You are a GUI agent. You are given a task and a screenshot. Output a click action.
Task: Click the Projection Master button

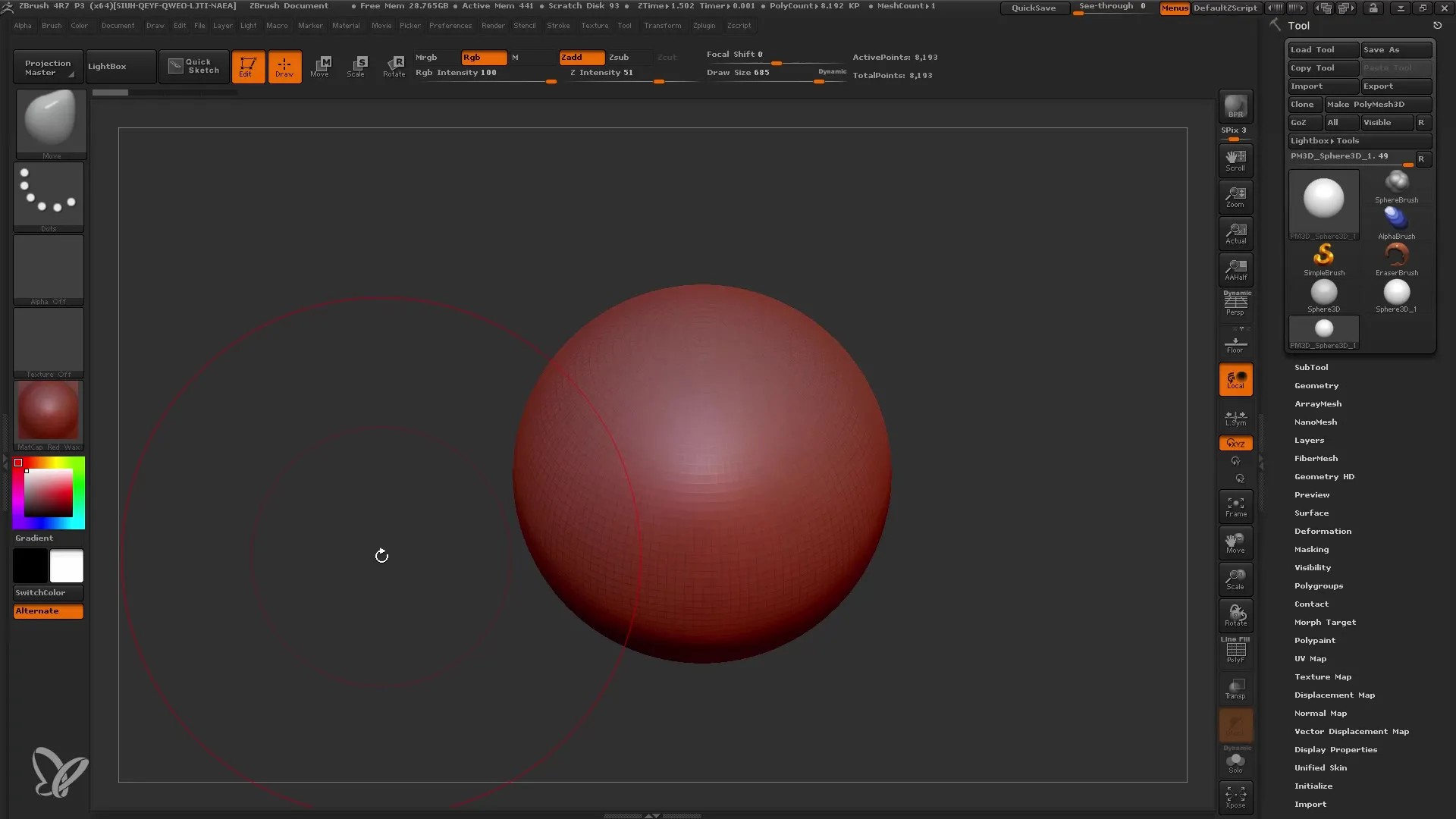(x=48, y=67)
